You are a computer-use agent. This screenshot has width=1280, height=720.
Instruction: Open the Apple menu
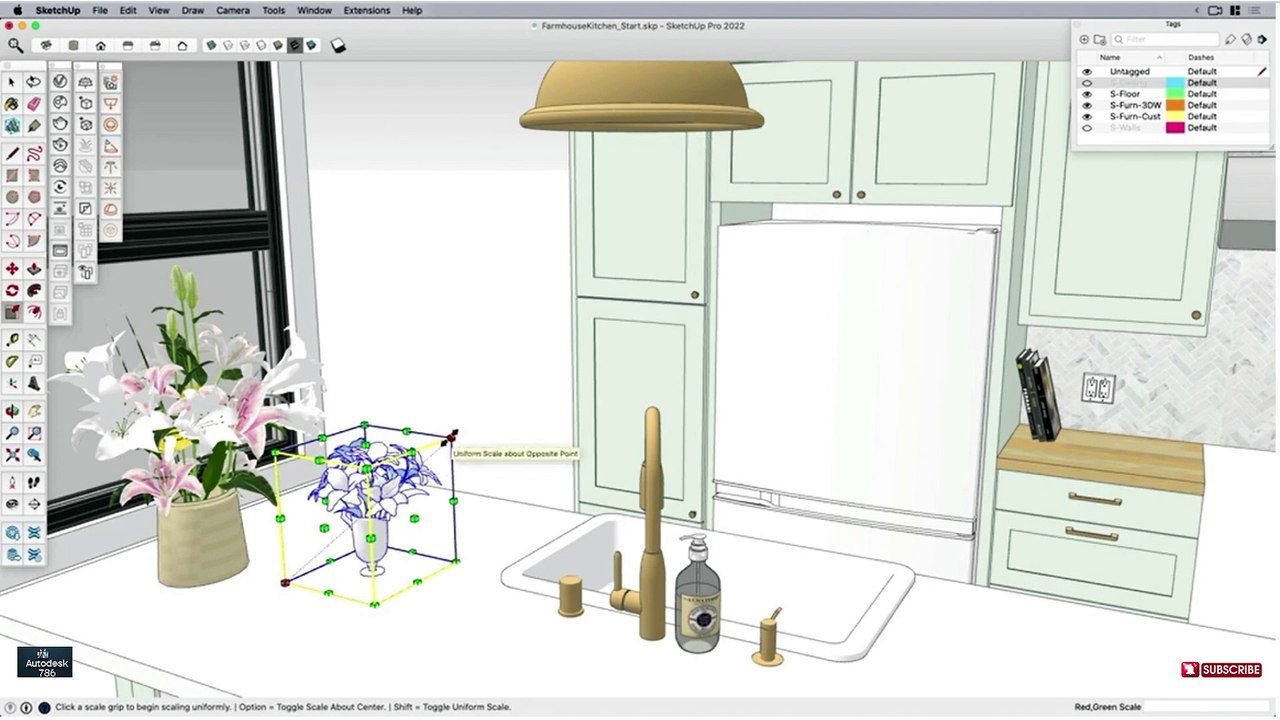point(17,10)
